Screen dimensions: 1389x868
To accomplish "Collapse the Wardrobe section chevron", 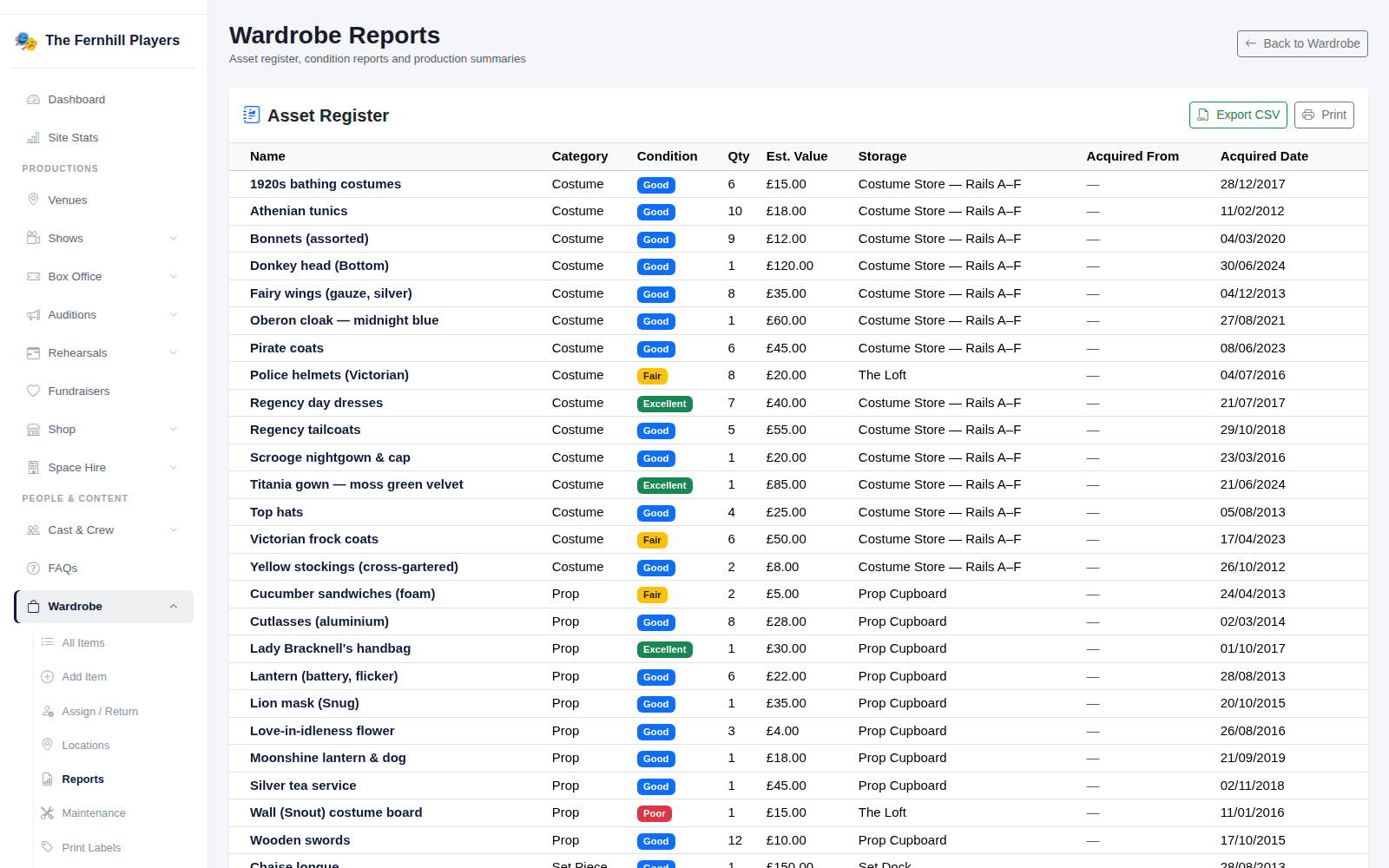I will (x=174, y=607).
